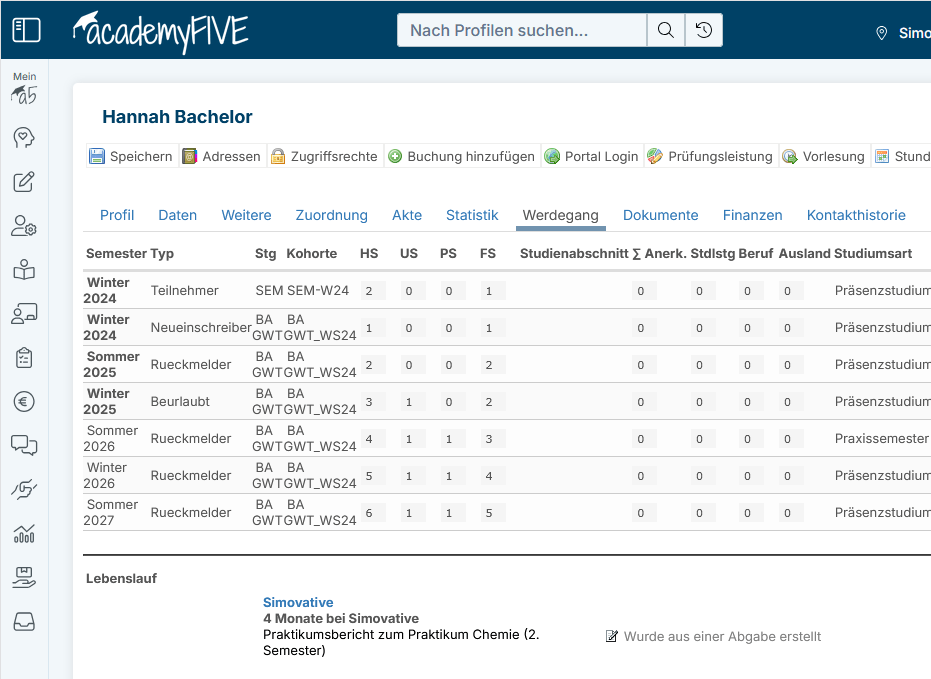Open the inbox tray sidebar icon

[24, 621]
